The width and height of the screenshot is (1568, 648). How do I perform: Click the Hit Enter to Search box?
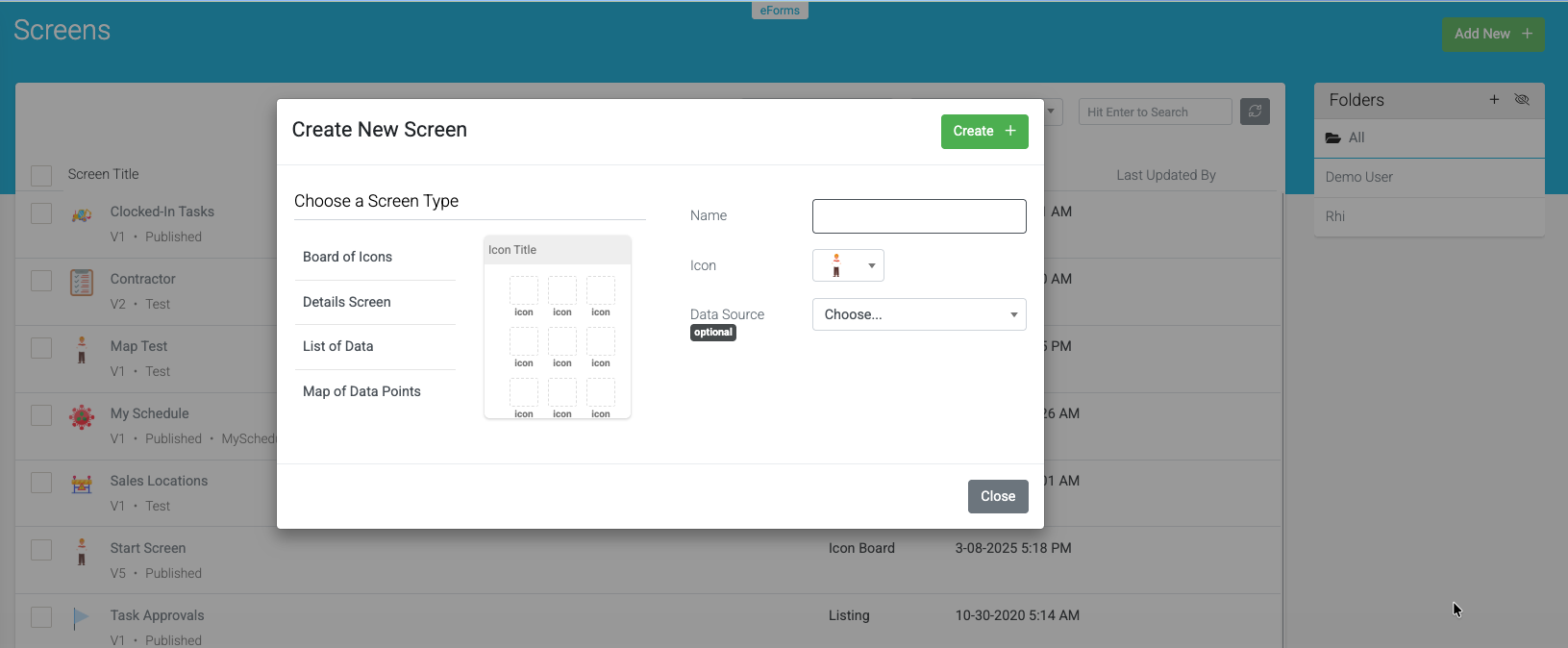1155,112
